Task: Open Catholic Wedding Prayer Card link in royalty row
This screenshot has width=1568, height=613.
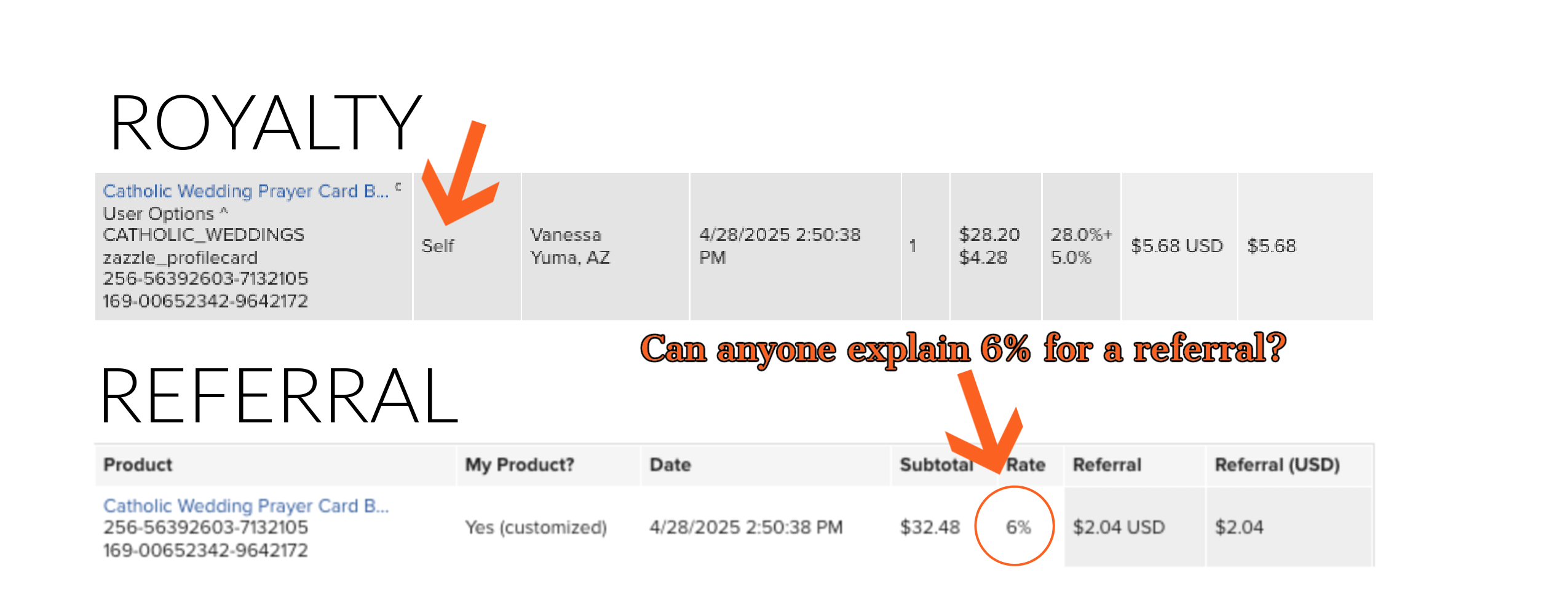Action: [x=246, y=191]
